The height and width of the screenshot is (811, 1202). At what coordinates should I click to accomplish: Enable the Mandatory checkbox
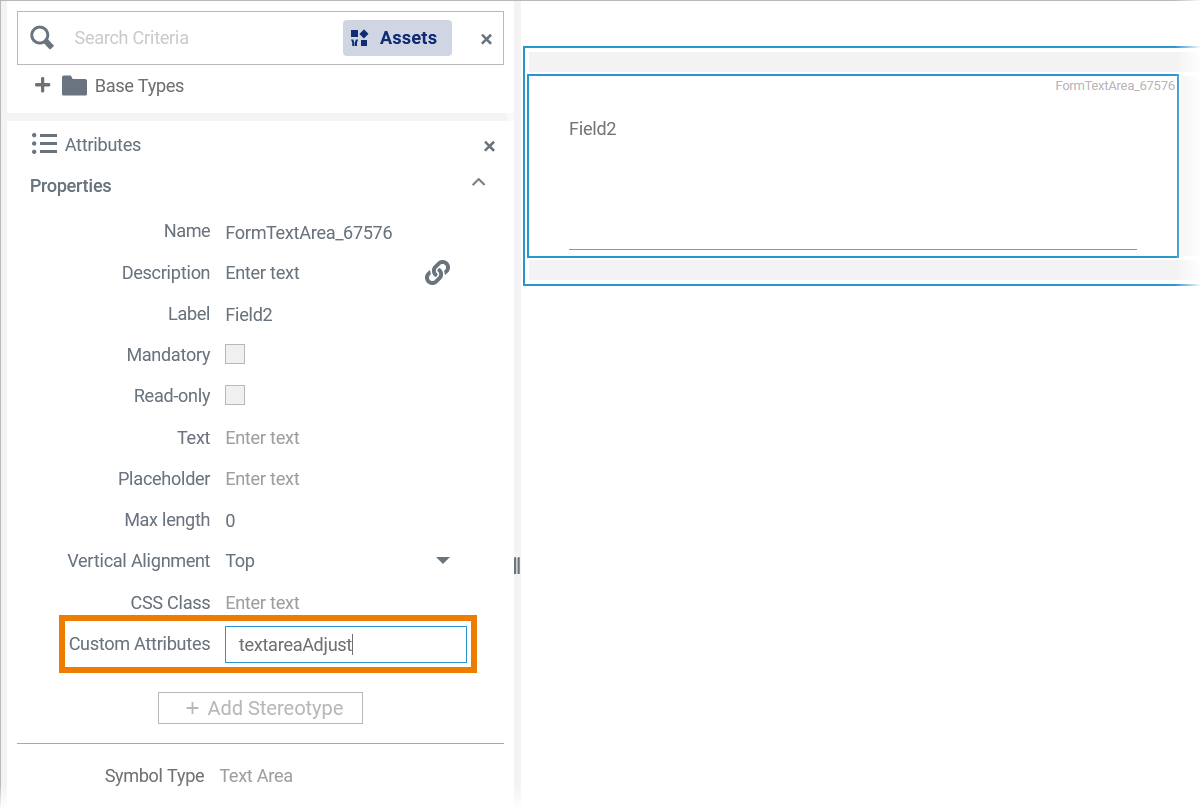point(235,354)
